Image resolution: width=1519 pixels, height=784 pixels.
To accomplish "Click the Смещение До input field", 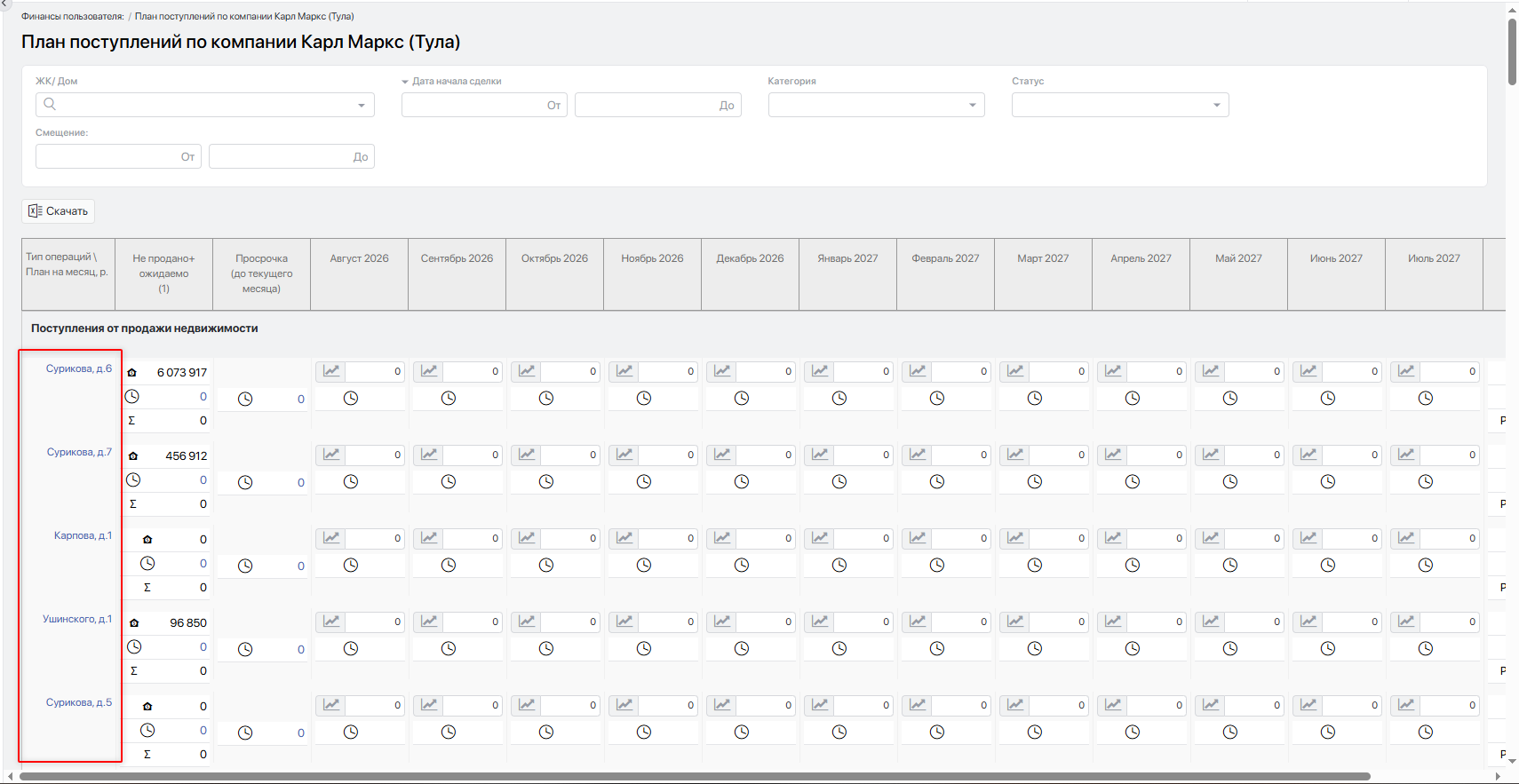I will pos(291,156).
